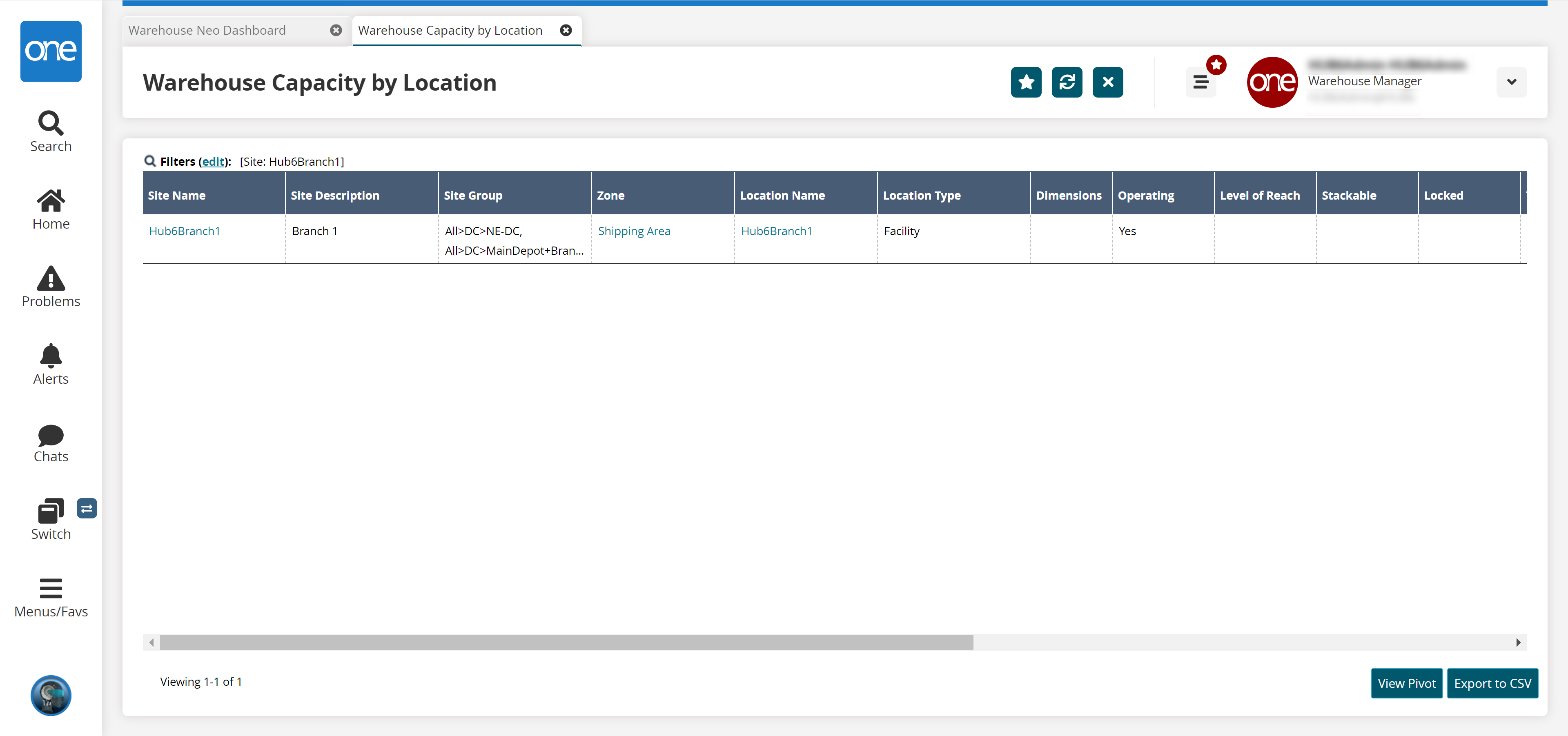Refresh the report with reload icon
This screenshot has width=1568, height=736.
[x=1067, y=82]
